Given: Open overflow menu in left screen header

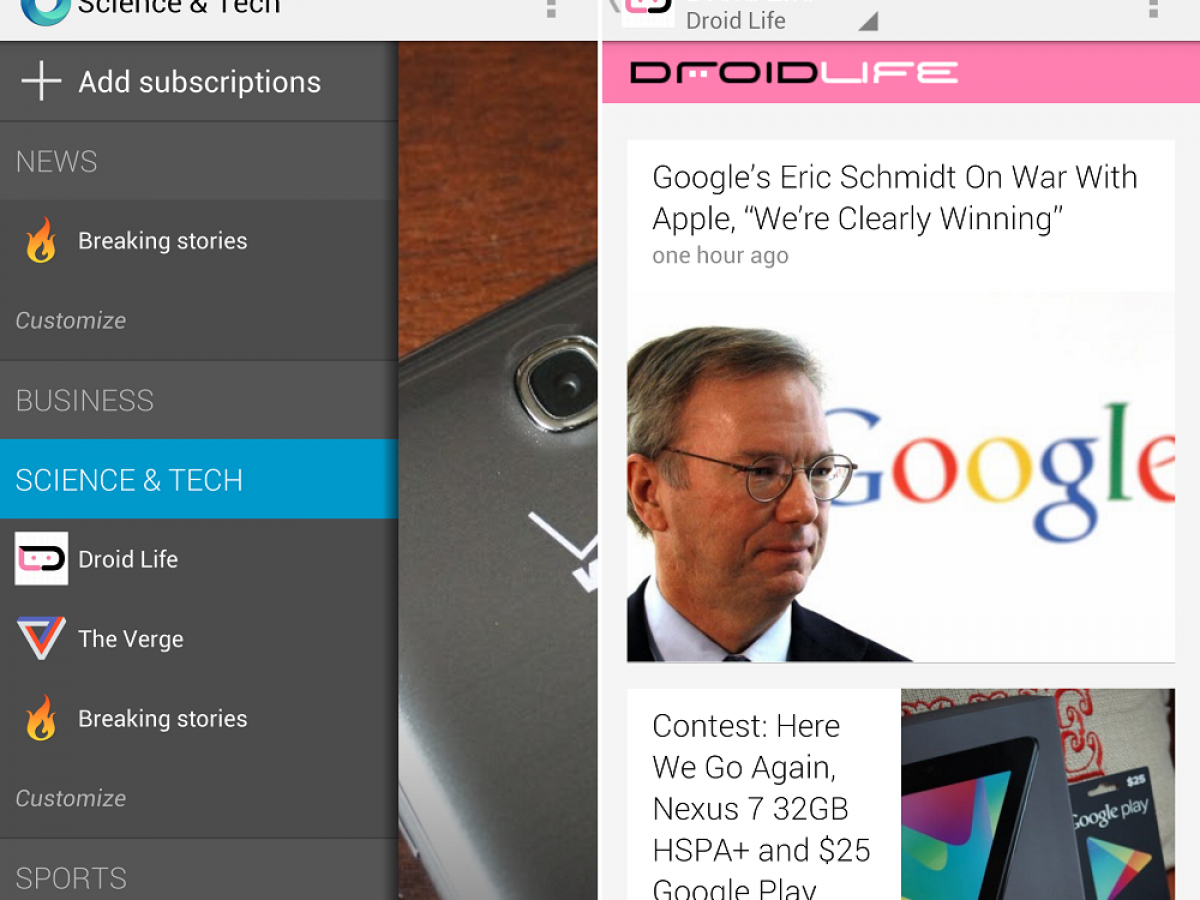Looking at the screenshot, I should pyautogui.click(x=550, y=9).
